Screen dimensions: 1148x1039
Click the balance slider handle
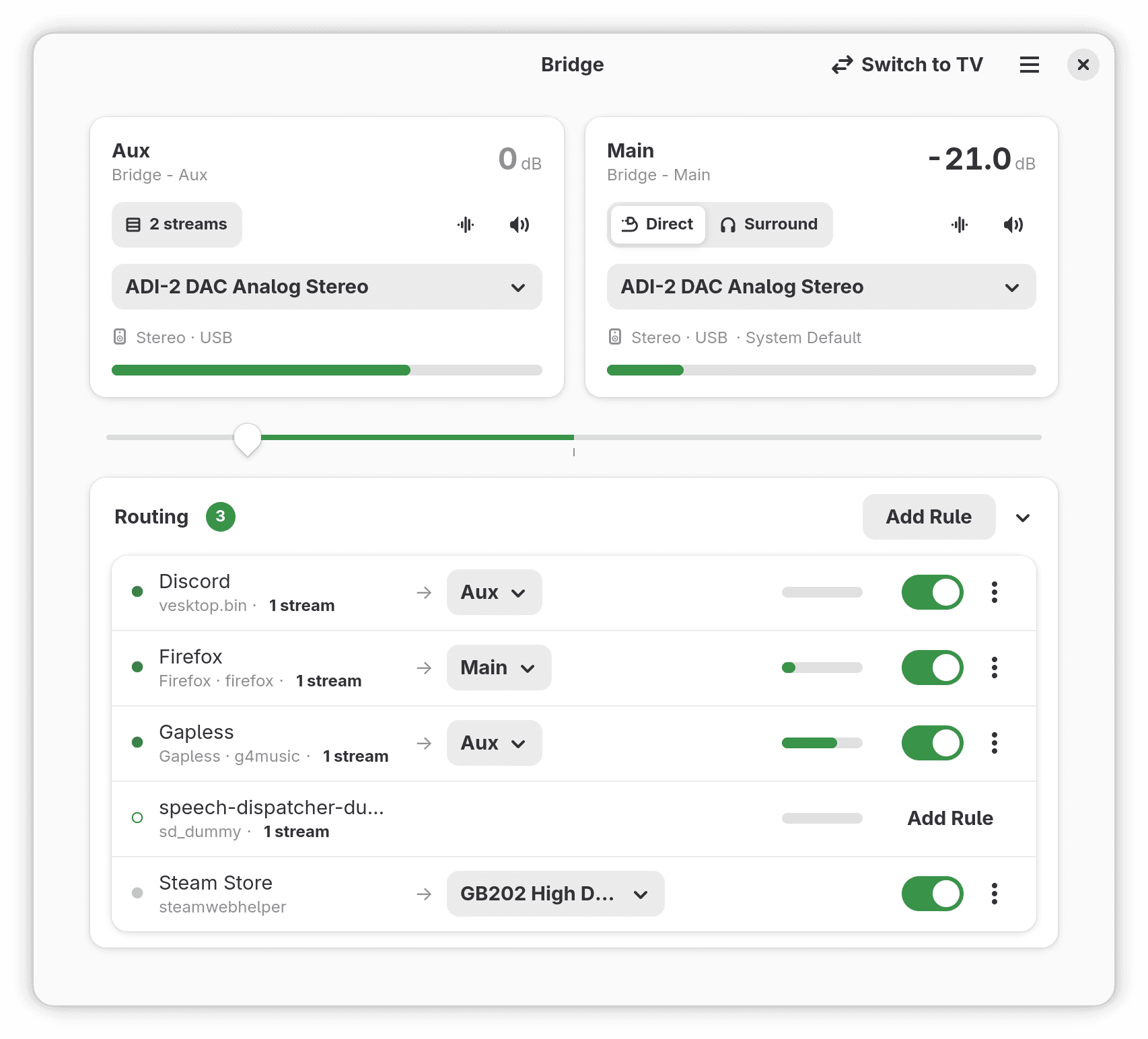click(x=248, y=439)
